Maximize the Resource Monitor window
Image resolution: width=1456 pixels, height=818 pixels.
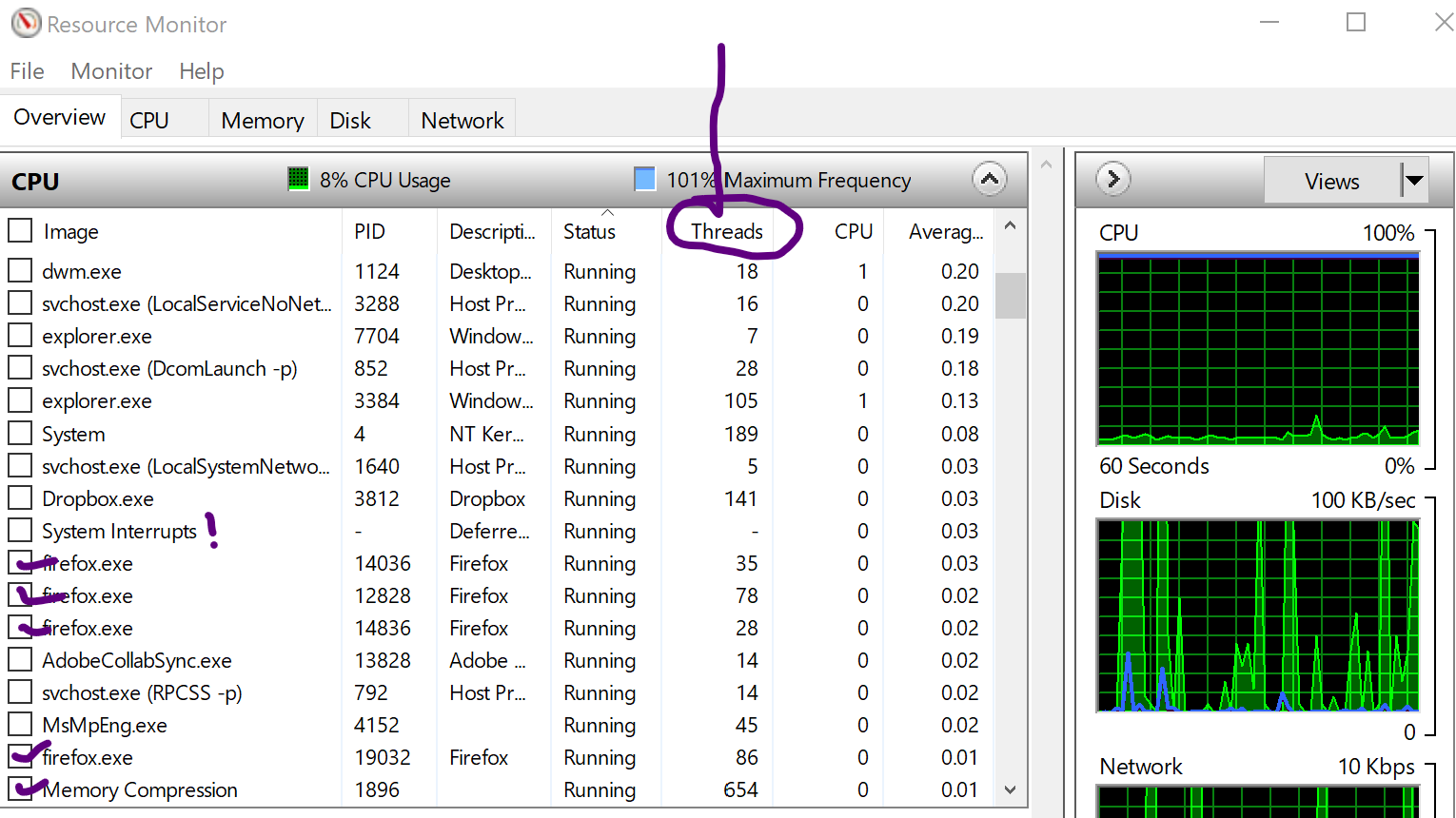coord(1356,22)
